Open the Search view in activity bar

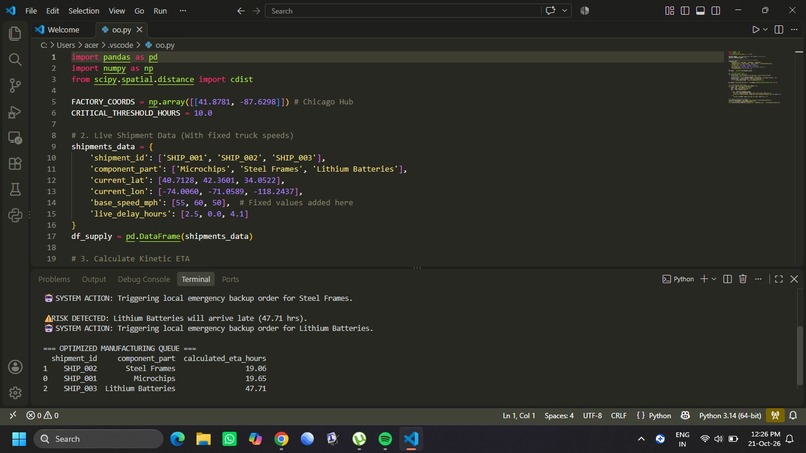15,60
